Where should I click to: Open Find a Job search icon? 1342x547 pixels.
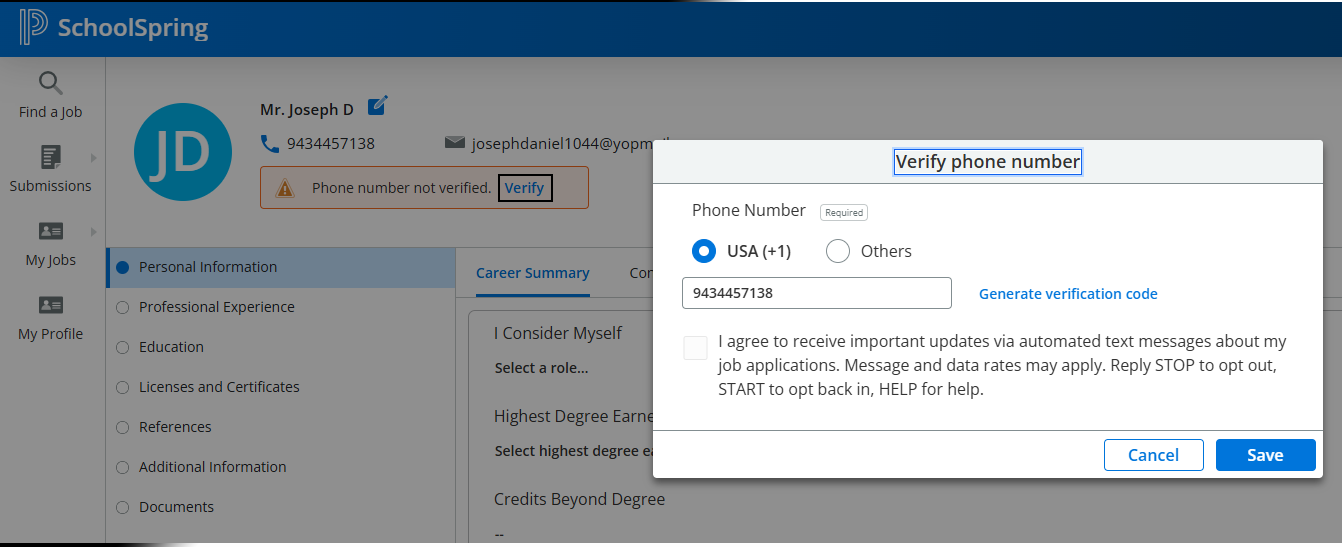[x=51, y=83]
